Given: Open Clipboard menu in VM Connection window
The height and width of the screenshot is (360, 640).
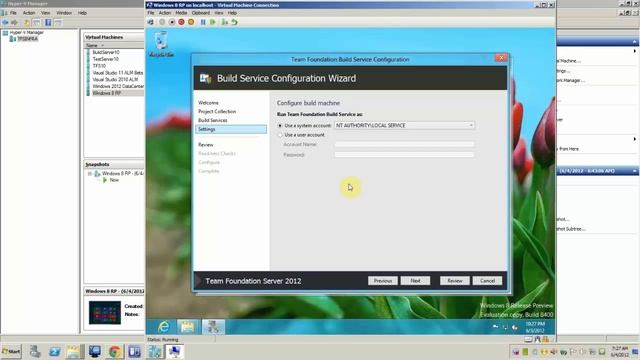Looking at the screenshot, I should click(201, 13).
